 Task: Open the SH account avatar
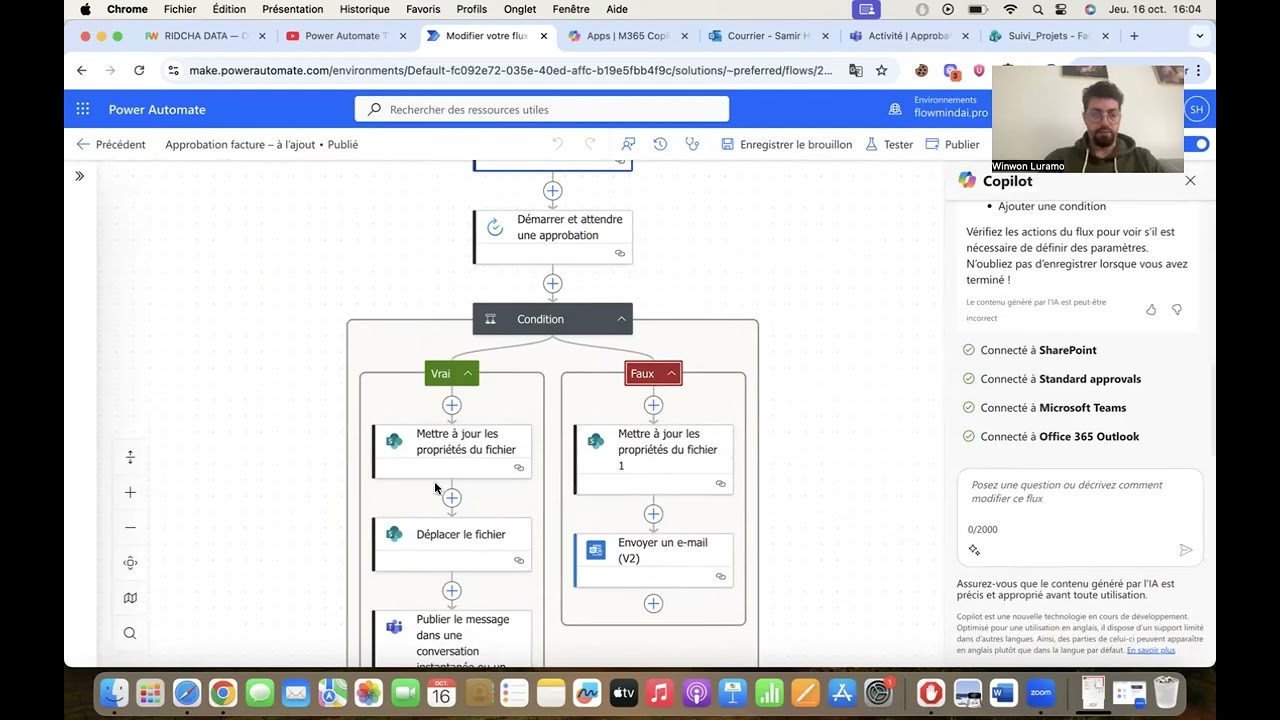(x=1197, y=109)
